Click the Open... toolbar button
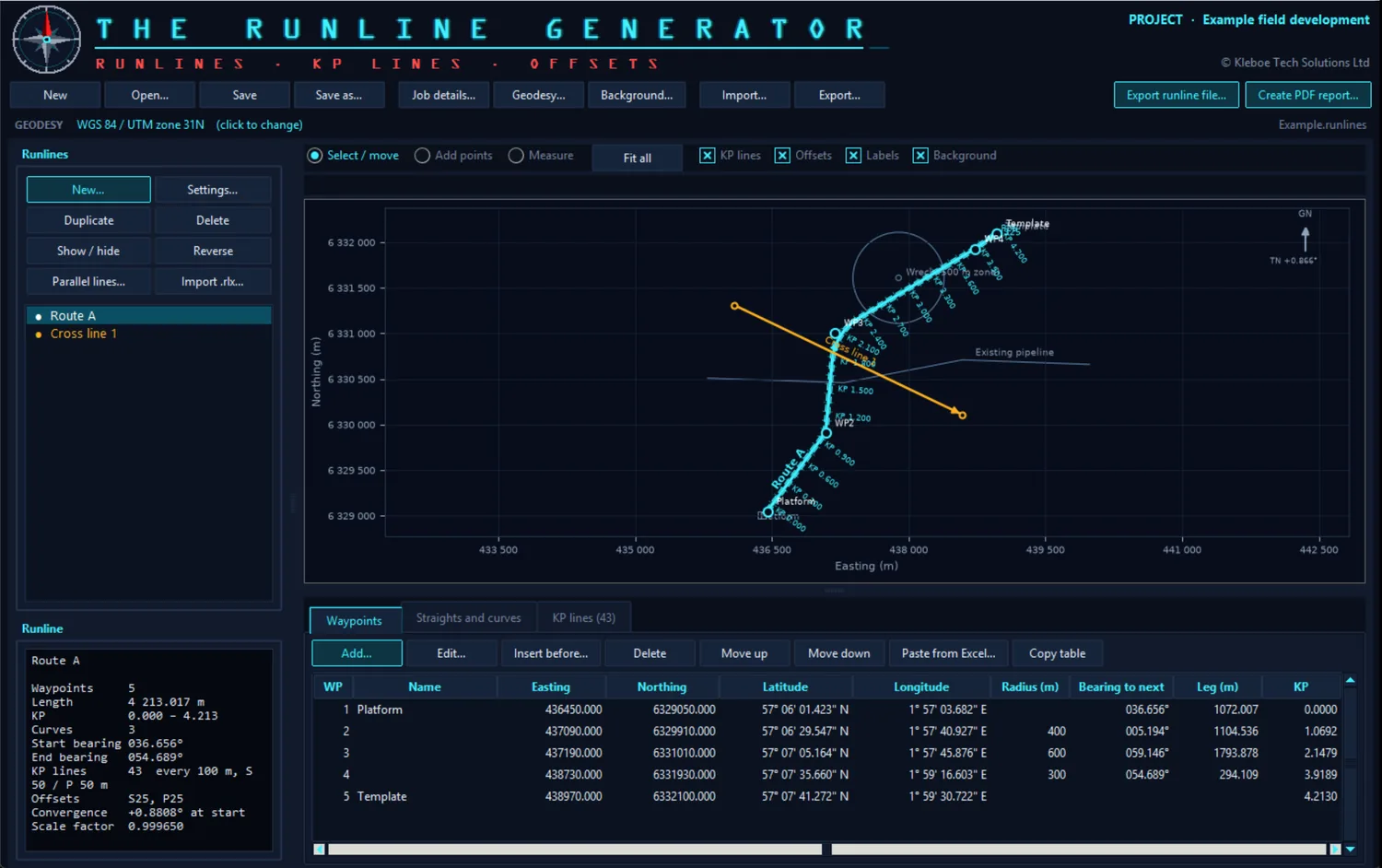The width and height of the screenshot is (1382, 868). [150, 95]
